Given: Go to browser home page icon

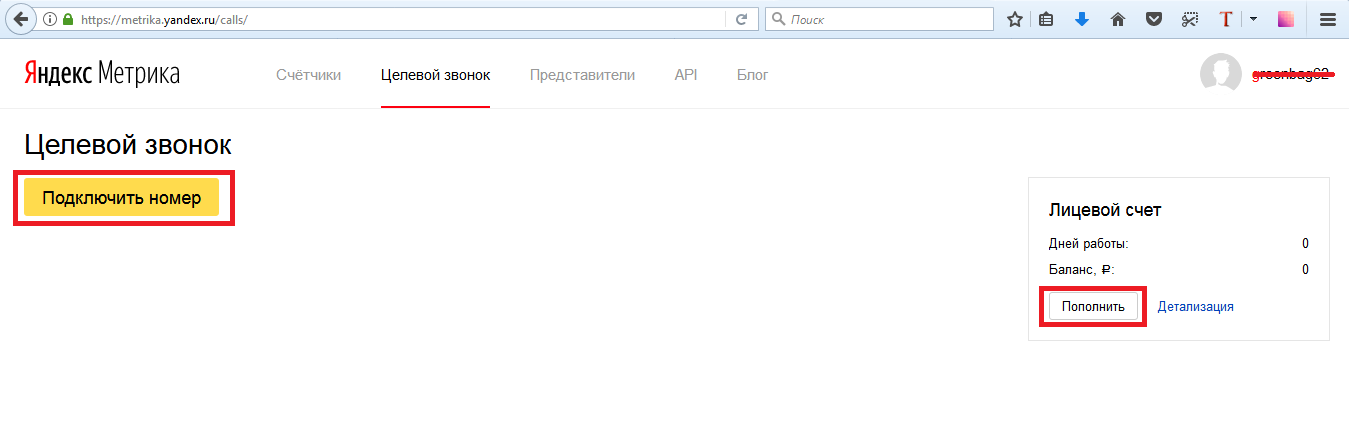Looking at the screenshot, I should tap(1118, 19).
